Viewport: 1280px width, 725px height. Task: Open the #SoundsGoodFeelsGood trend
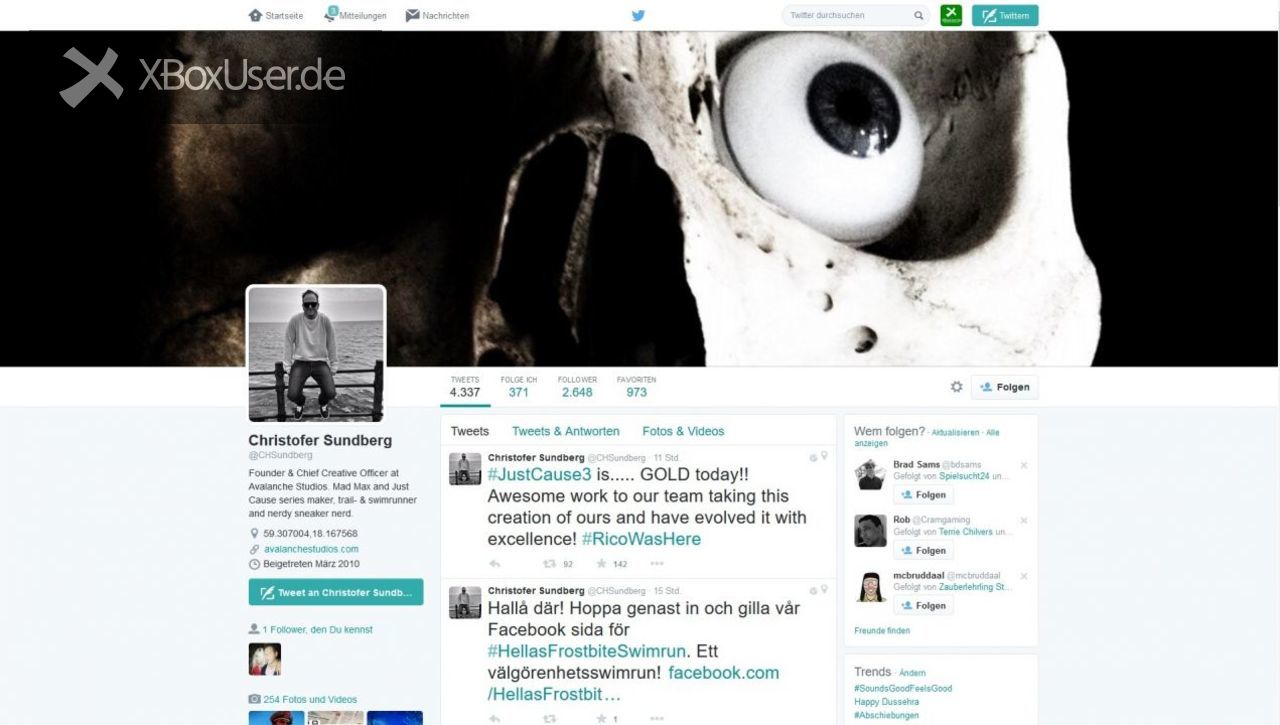pos(903,689)
